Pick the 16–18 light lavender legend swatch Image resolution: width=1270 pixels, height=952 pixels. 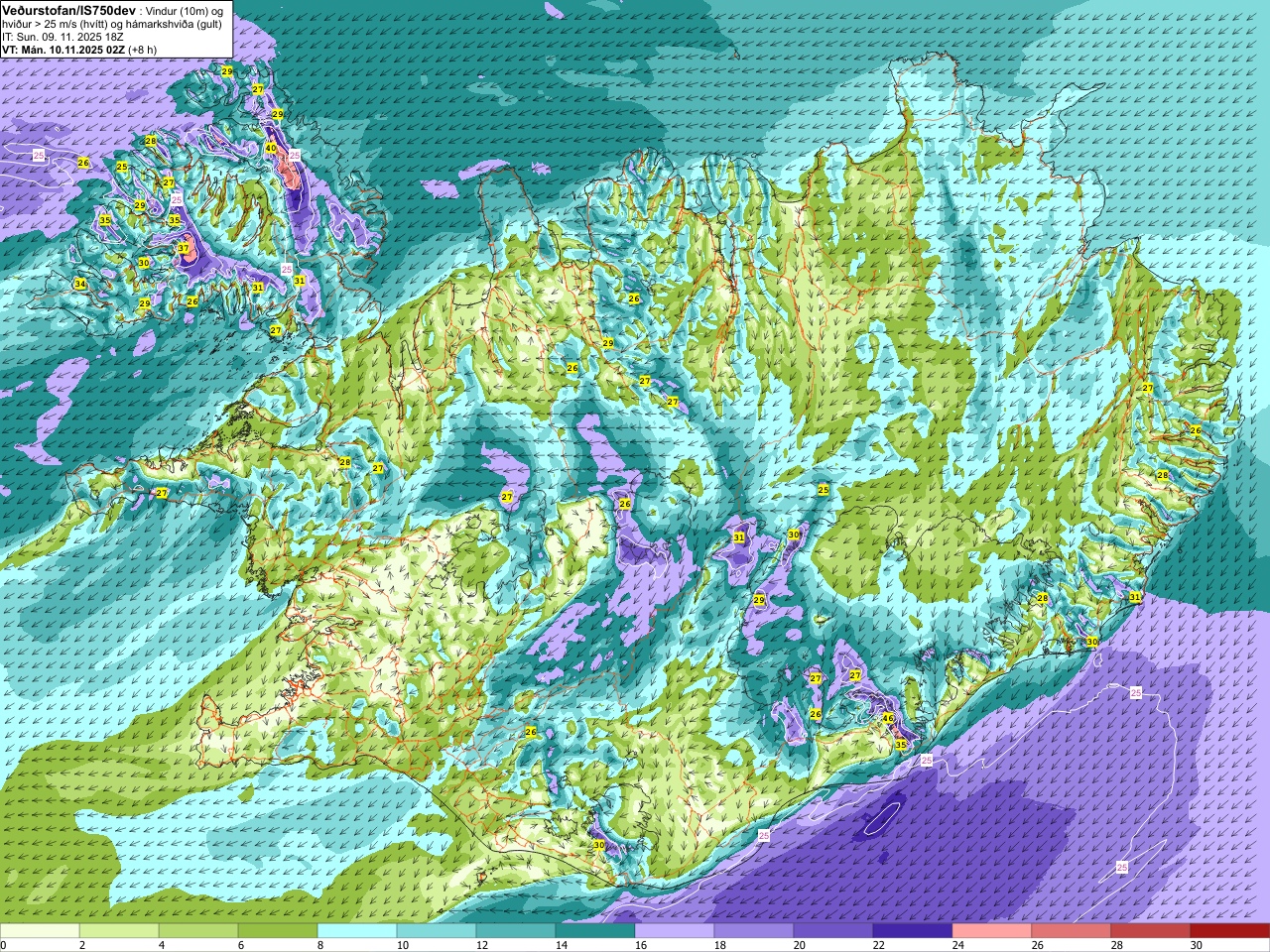(675, 931)
